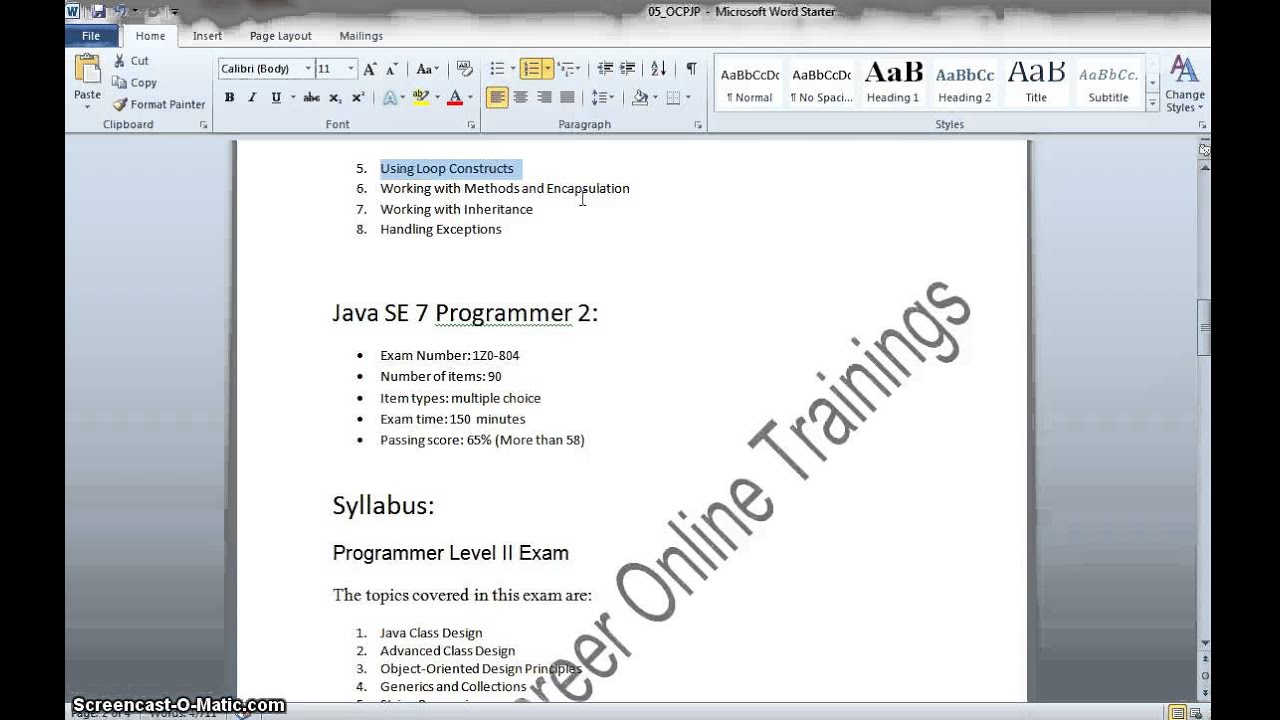Open the Mailings tab

[361, 36]
